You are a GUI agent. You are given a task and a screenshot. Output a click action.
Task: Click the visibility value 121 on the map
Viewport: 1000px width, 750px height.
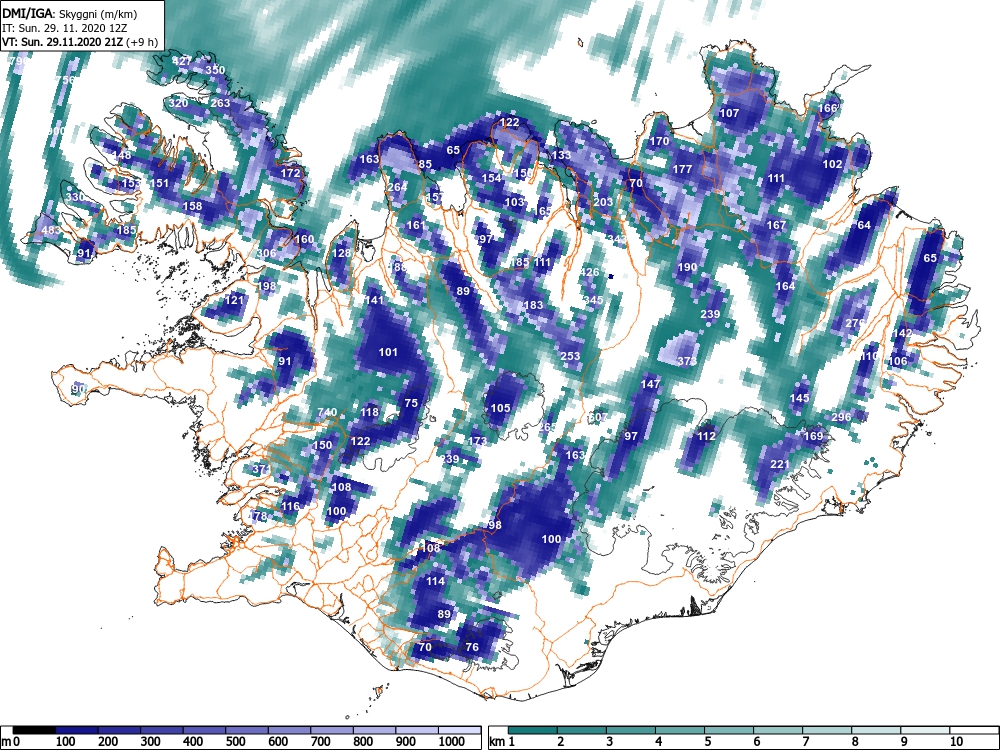pyautogui.click(x=235, y=300)
